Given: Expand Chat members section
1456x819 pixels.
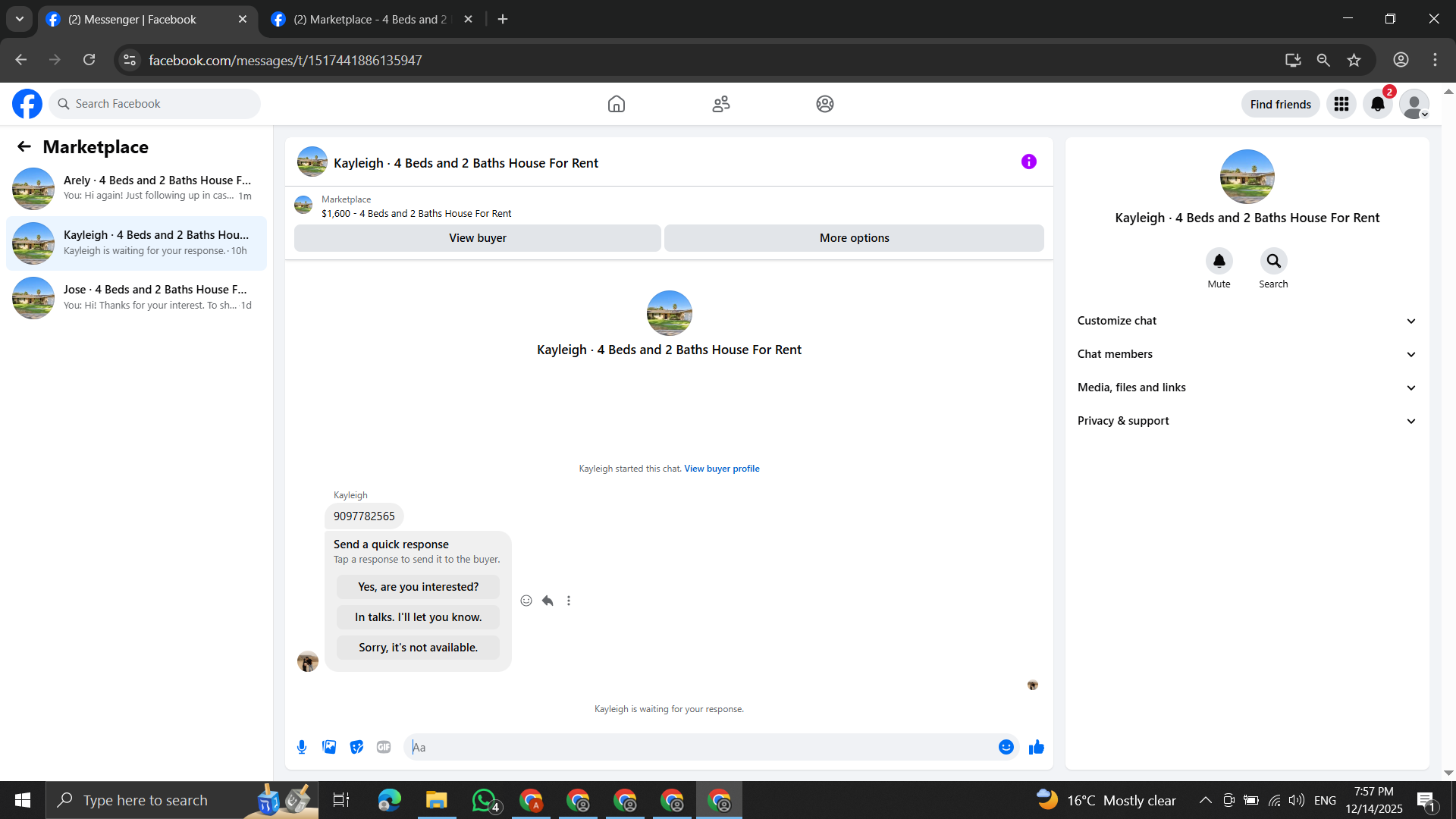Looking at the screenshot, I should click(x=1247, y=354).
